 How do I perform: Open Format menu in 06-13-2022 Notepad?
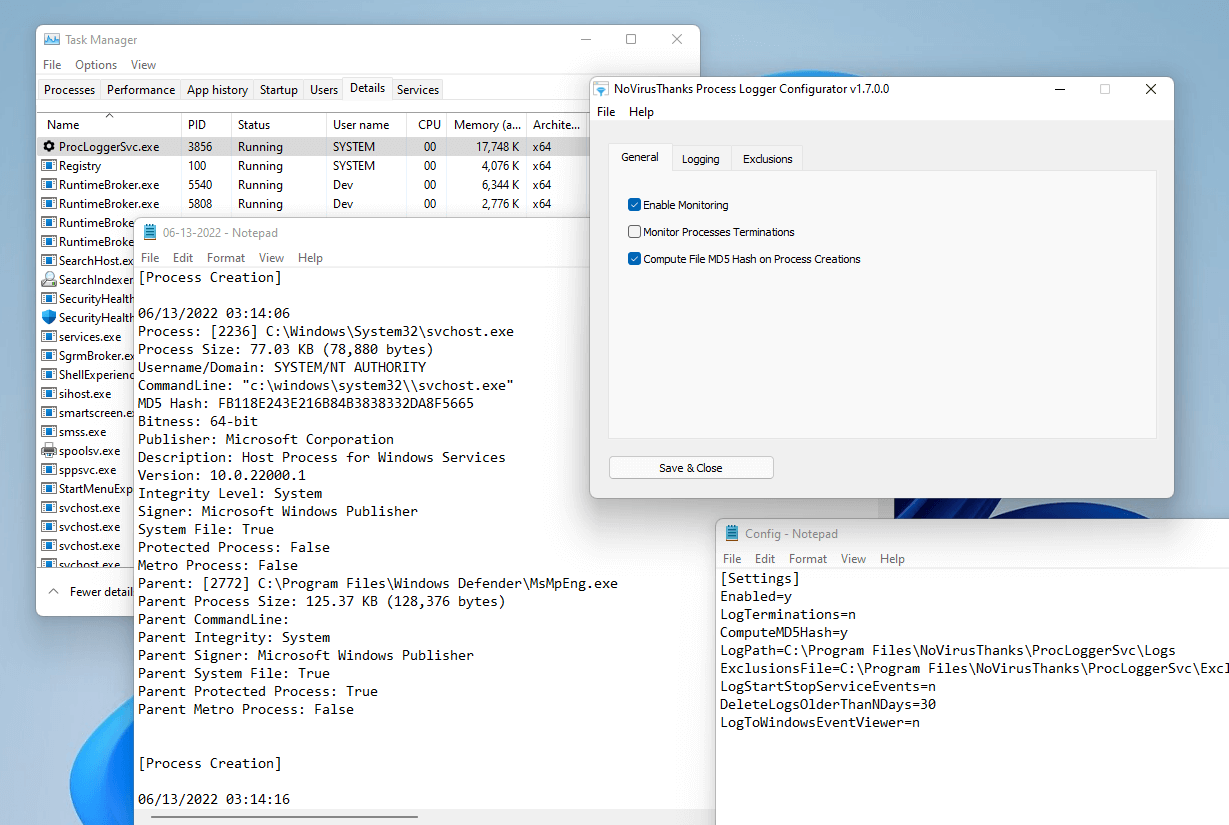[226, 258]
